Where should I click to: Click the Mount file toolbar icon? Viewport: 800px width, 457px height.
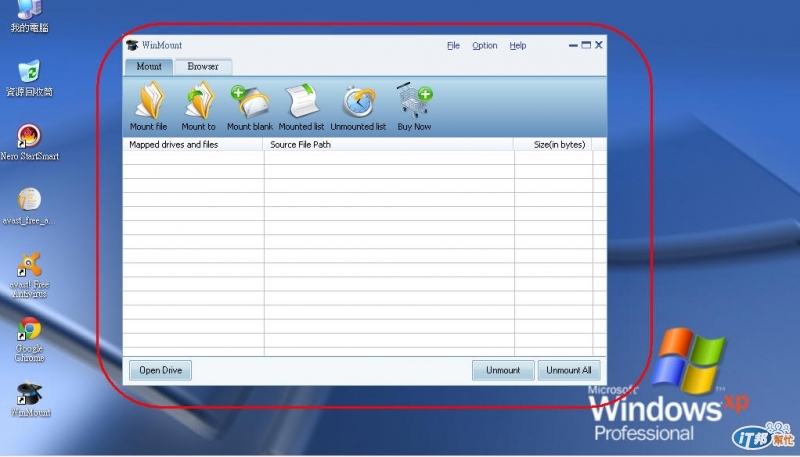click(x=149, y=100)
